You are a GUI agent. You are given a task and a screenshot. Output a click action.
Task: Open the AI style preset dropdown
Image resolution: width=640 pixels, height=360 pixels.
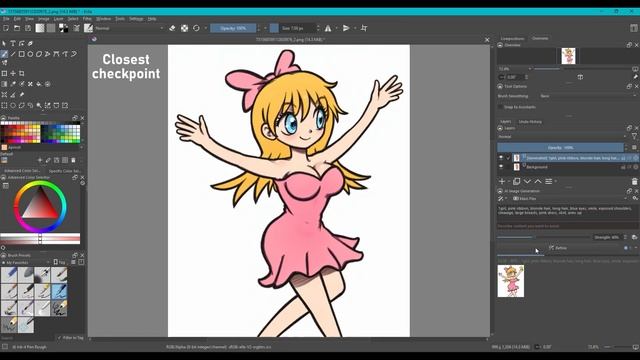point(569,198)
